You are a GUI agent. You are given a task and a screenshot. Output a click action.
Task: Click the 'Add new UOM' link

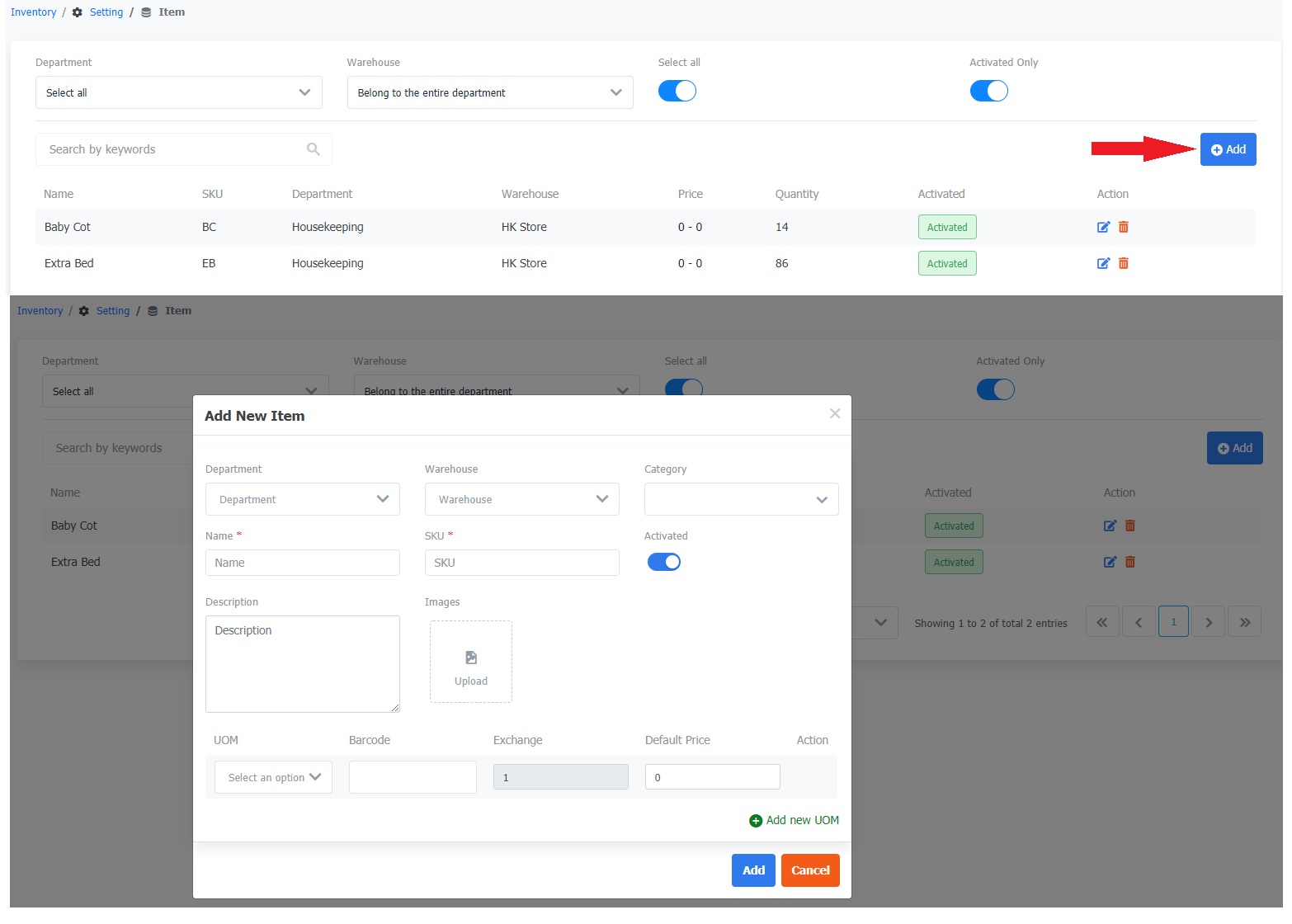click(x=794, y=820)
